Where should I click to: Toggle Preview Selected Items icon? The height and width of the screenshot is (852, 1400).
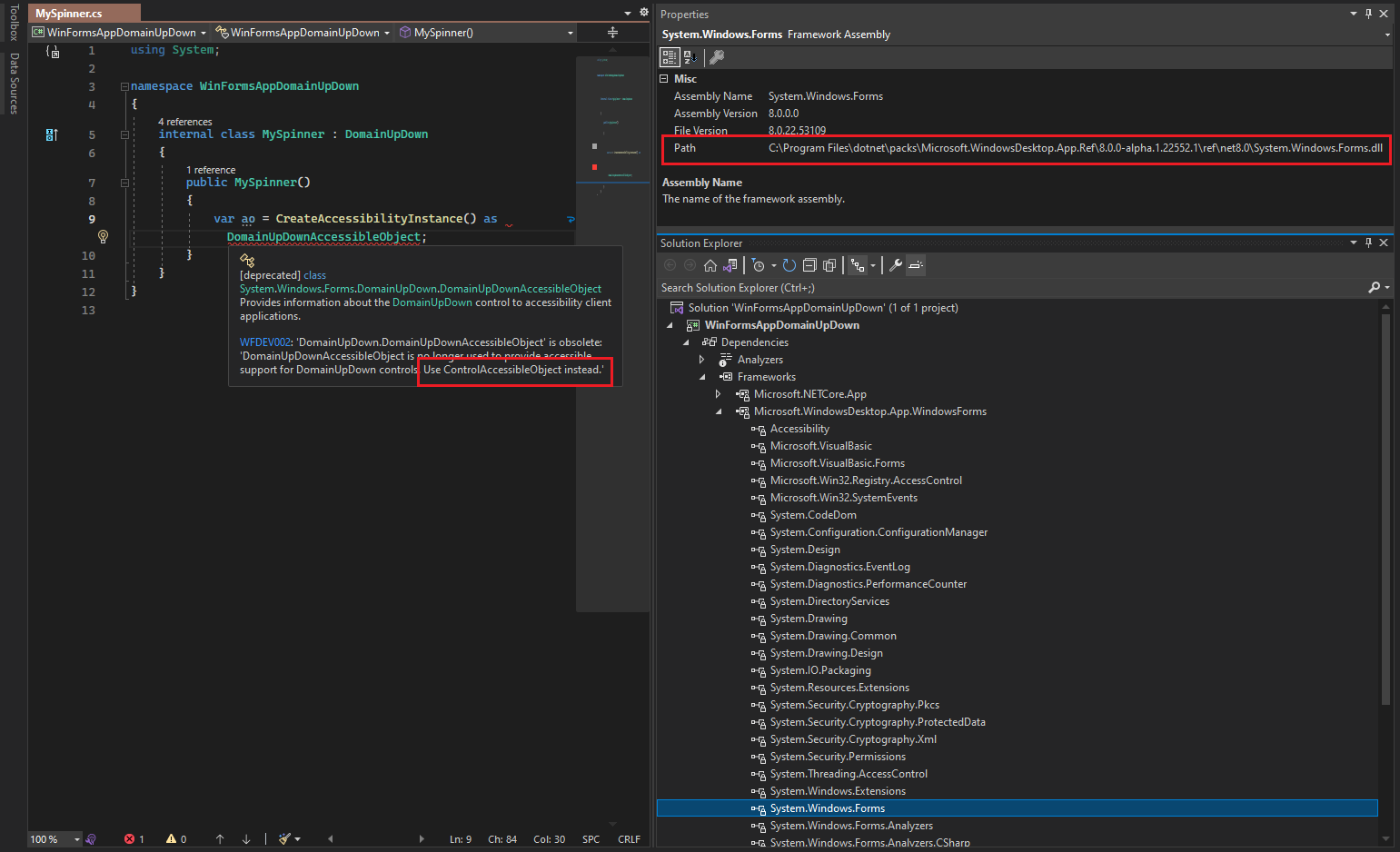[x=916, y=265]
